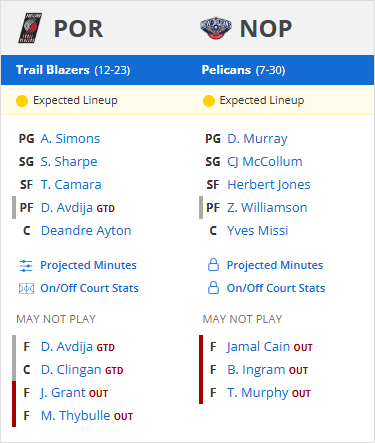Image resolution: width=375 pixels, height=443 pixels.
Task: Open D. Clingan in May Not Play list
Action: pyautogui.click(x=71, y=370)
